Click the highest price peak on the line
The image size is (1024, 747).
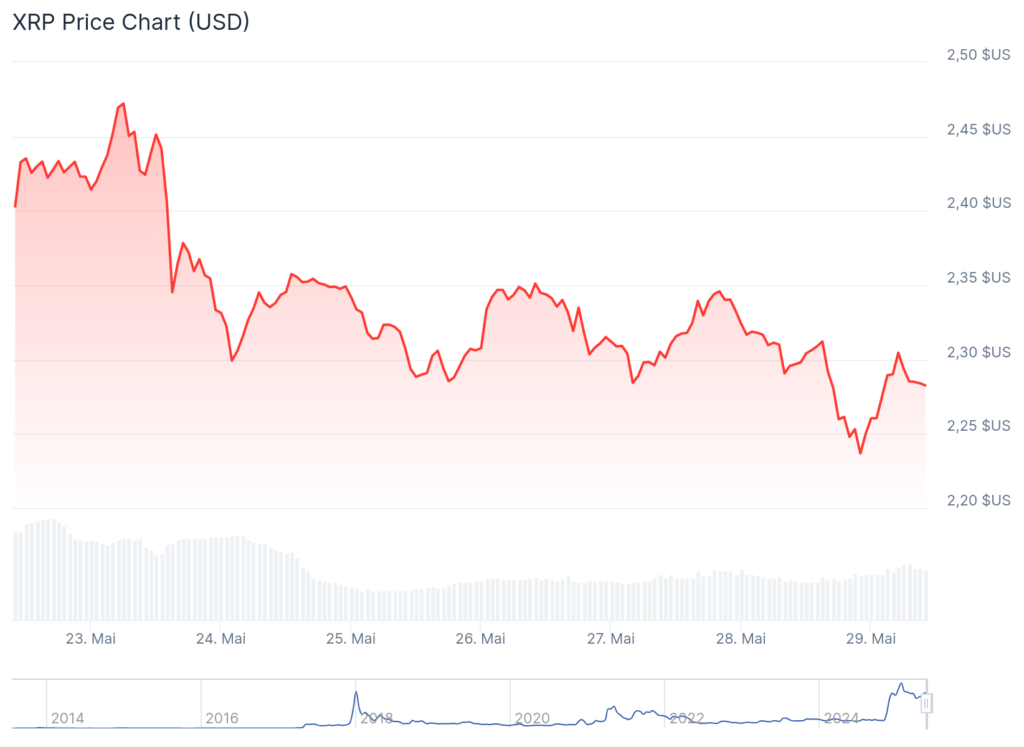click(122, 103)
